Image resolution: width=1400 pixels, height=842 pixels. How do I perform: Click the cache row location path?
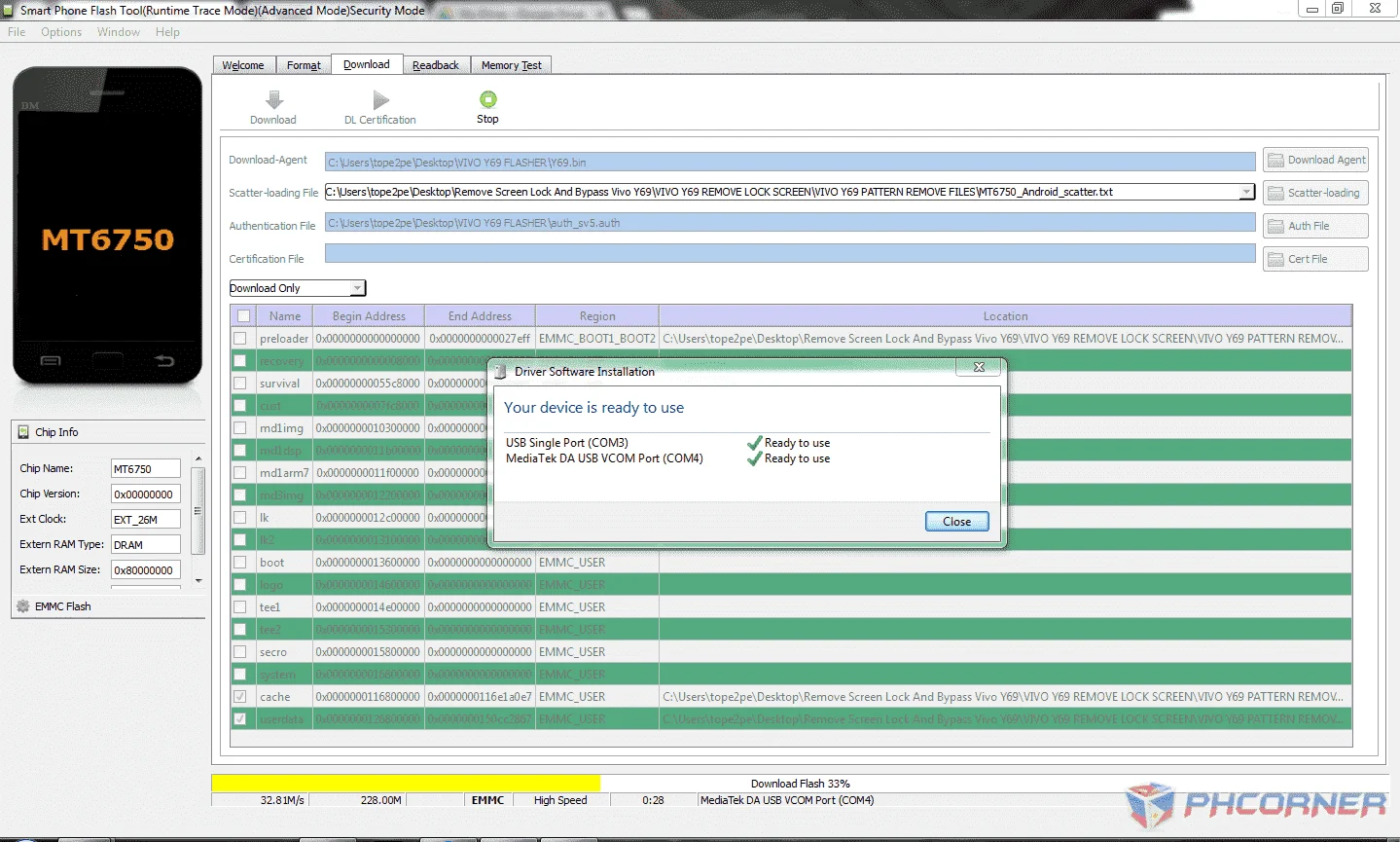(1003, 696)
